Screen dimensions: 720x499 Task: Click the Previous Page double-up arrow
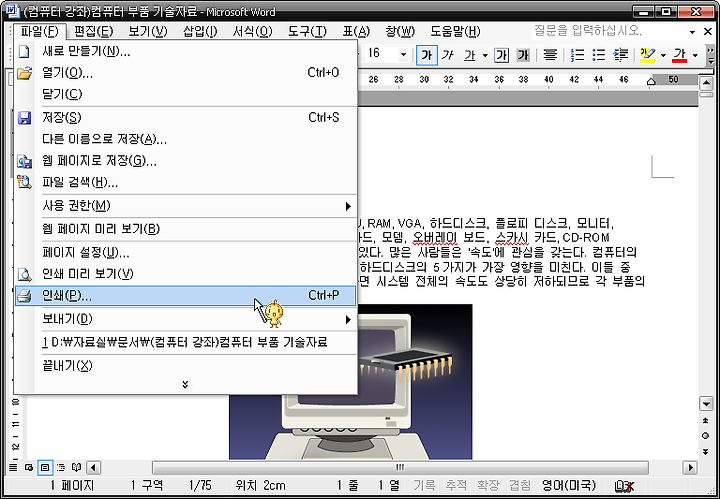click(706, 420)
